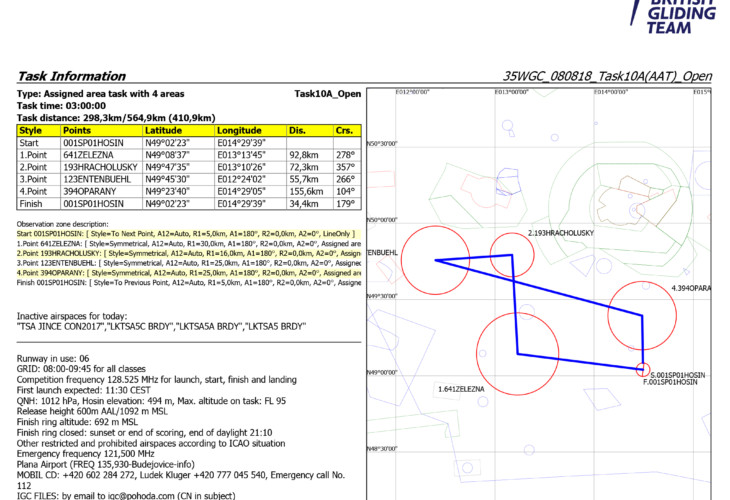Viewport: 730px width, 500px height.
Task: Click the 4.394OPARA waypoint label on map
Action: (690, 288)
